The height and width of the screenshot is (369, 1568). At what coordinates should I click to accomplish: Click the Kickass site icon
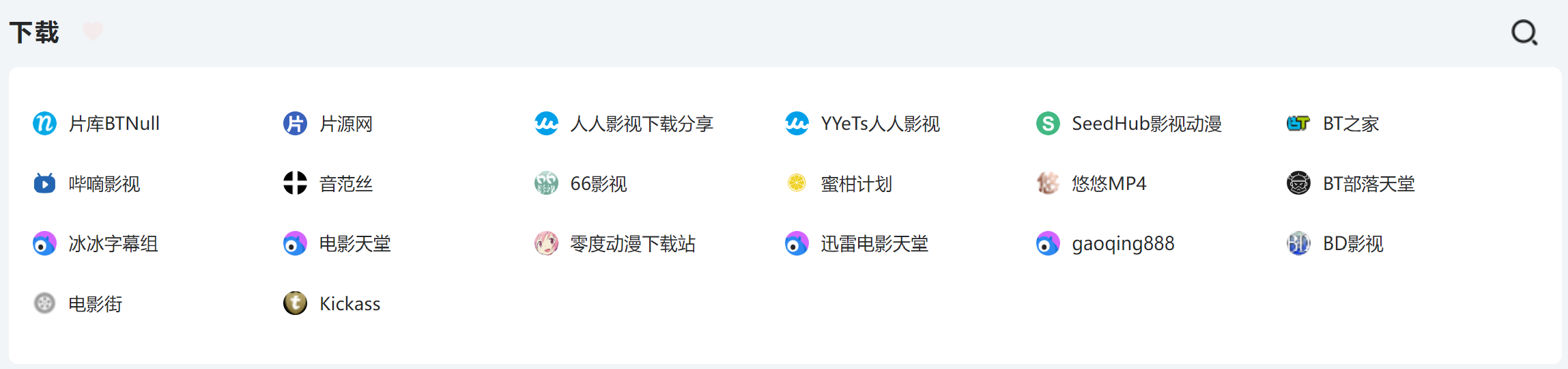point(295,303)
